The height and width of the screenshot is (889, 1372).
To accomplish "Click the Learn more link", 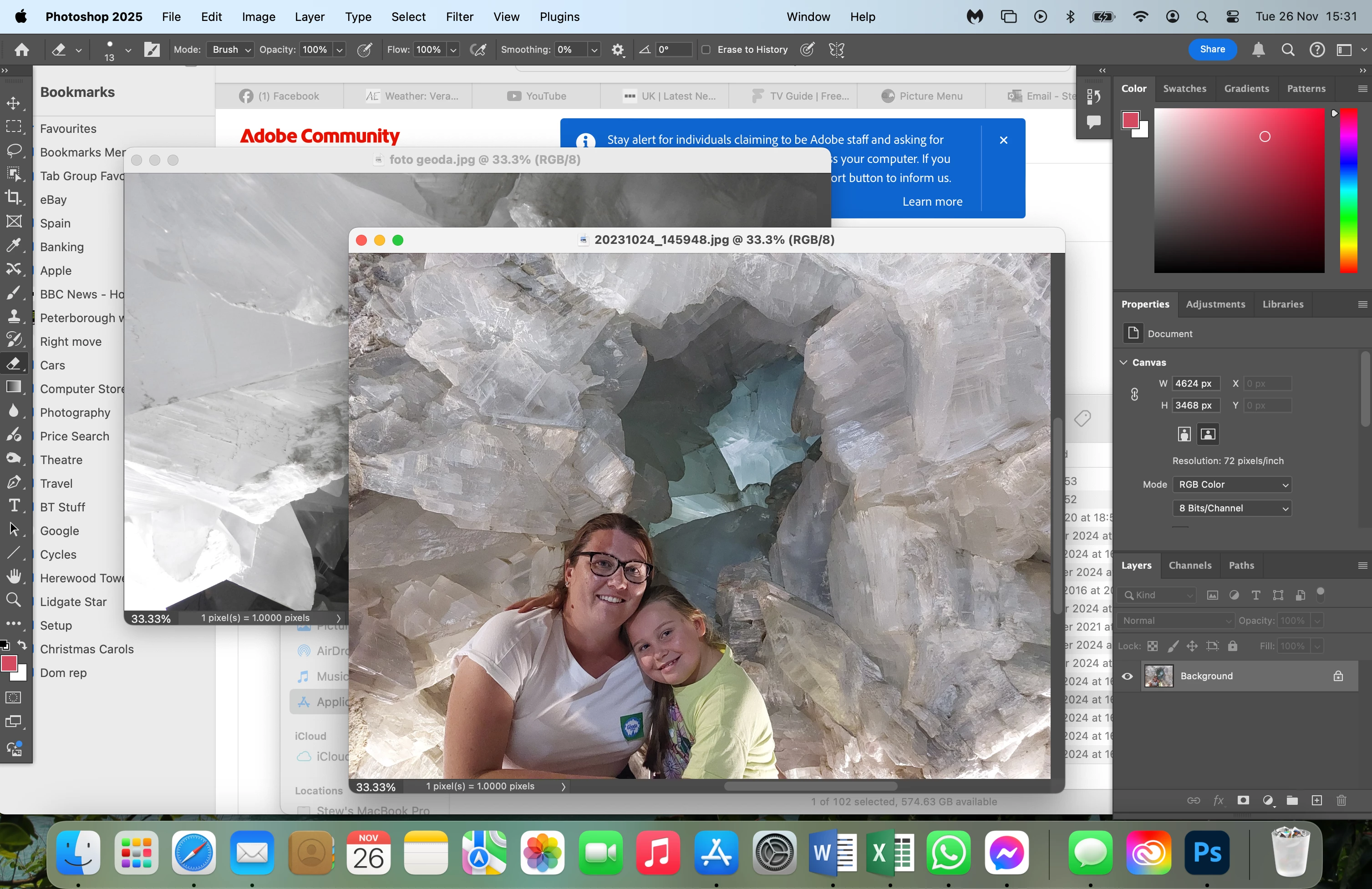I will [932, 202].
